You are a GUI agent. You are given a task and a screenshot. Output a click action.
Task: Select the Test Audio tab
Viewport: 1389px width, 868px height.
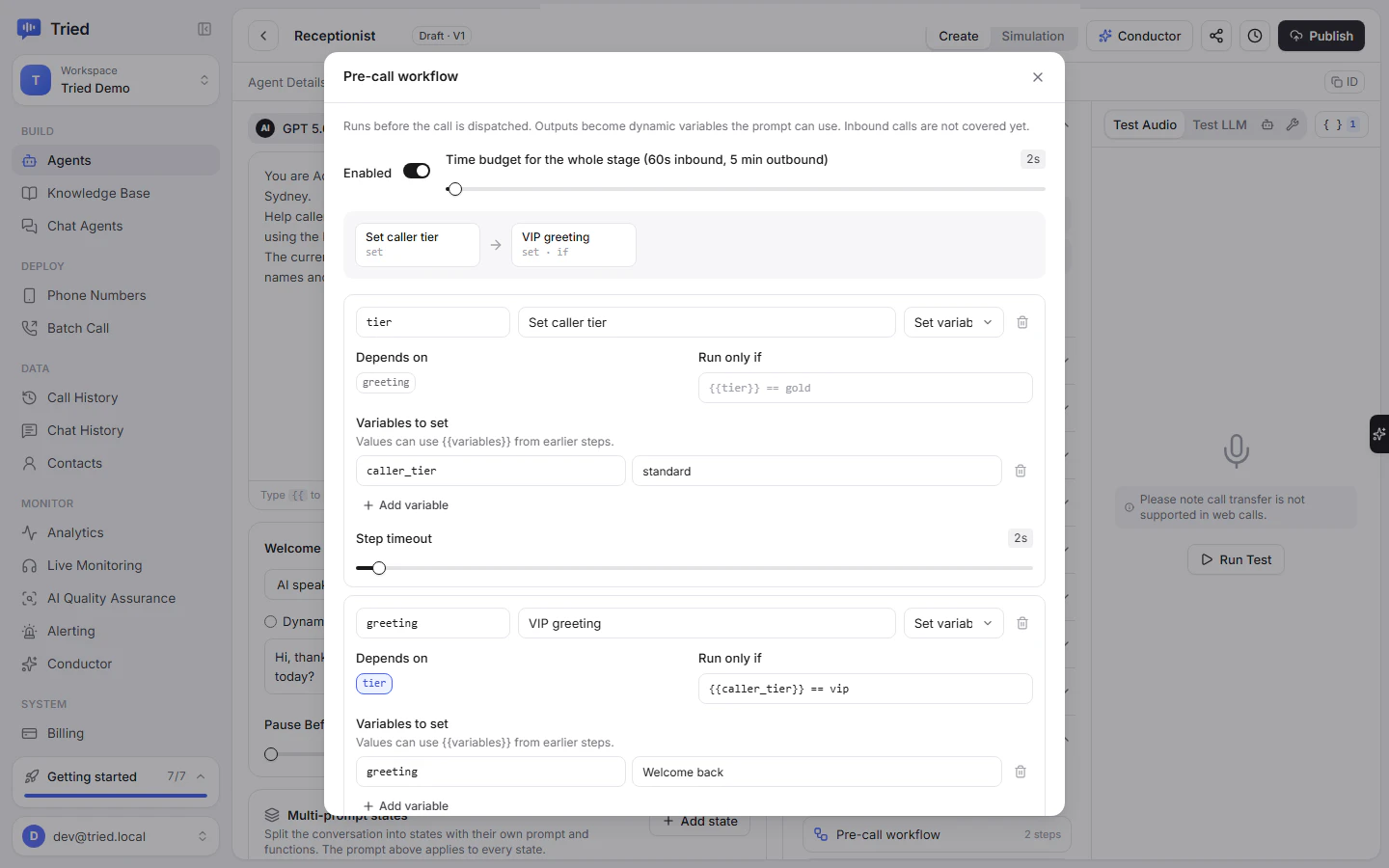[1145, 124]
